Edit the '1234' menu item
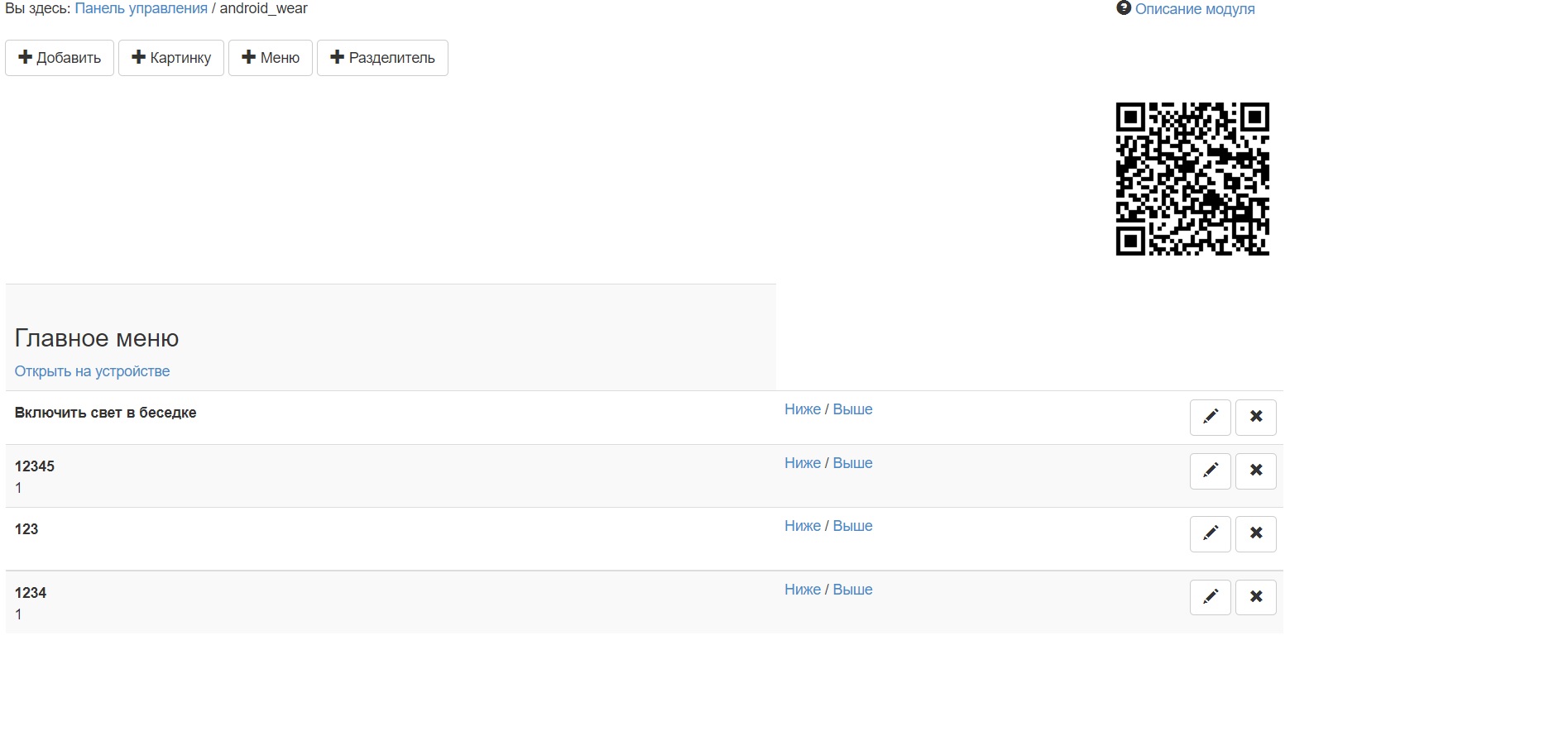1568x755 pixels. (x=1210, y=597)
